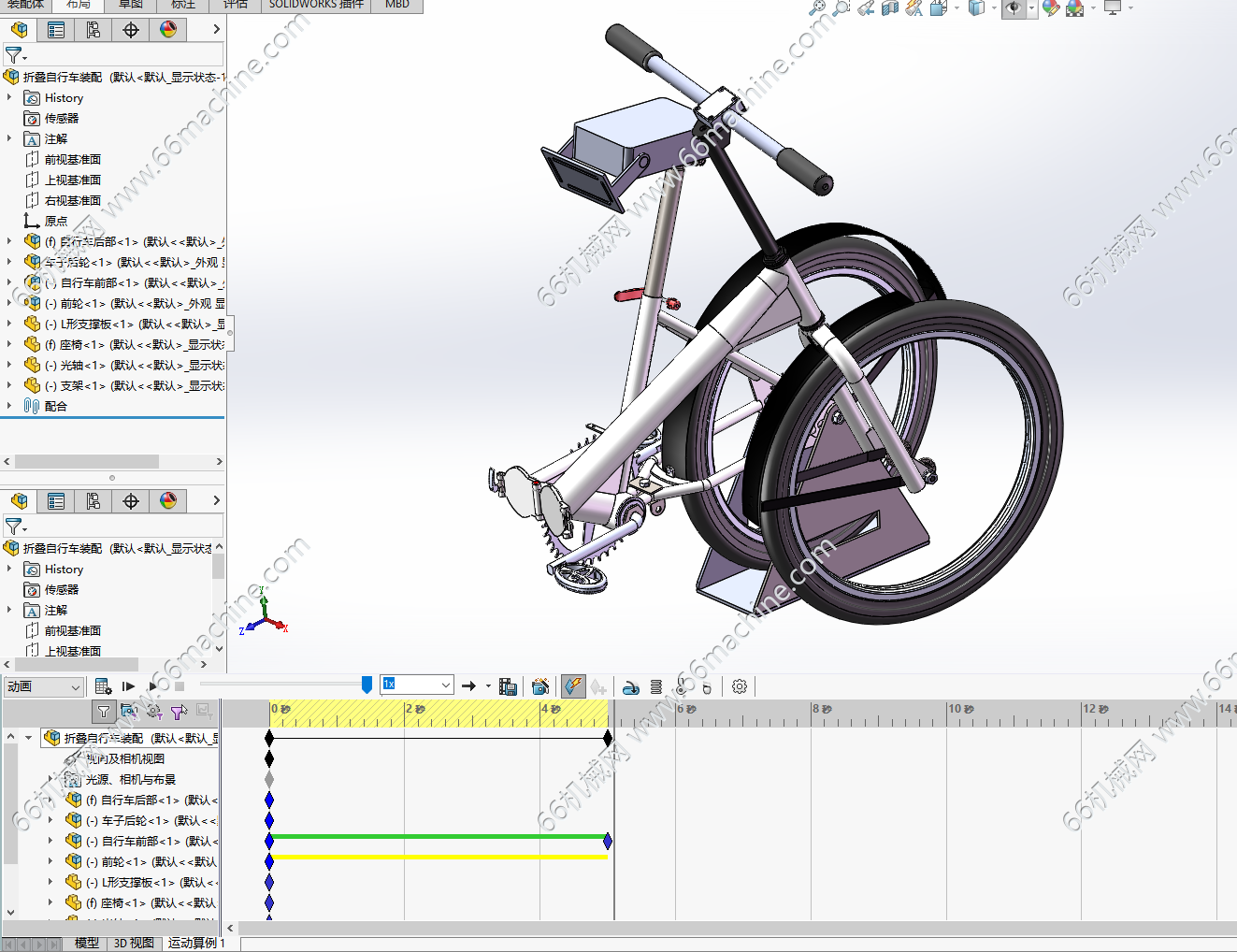The image size is (1237, 952).
Task: Open top PropertyManager tab icon
Action: [56, 30]
